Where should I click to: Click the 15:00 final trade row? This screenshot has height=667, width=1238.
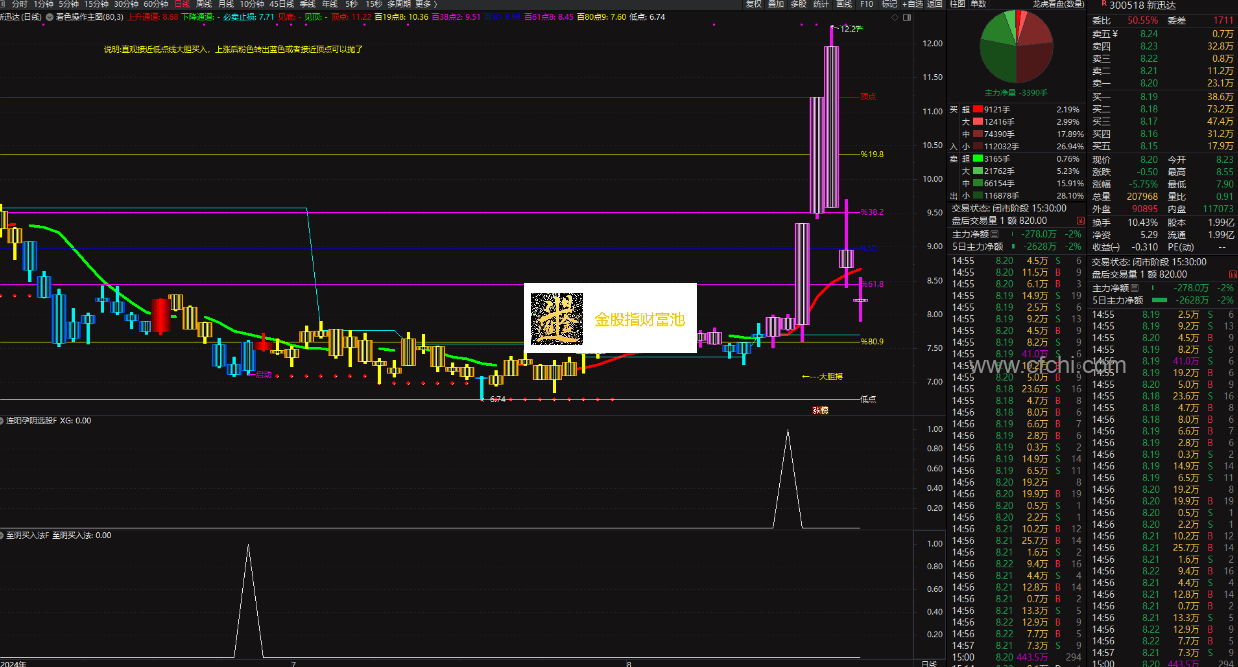coord(1017,658)
